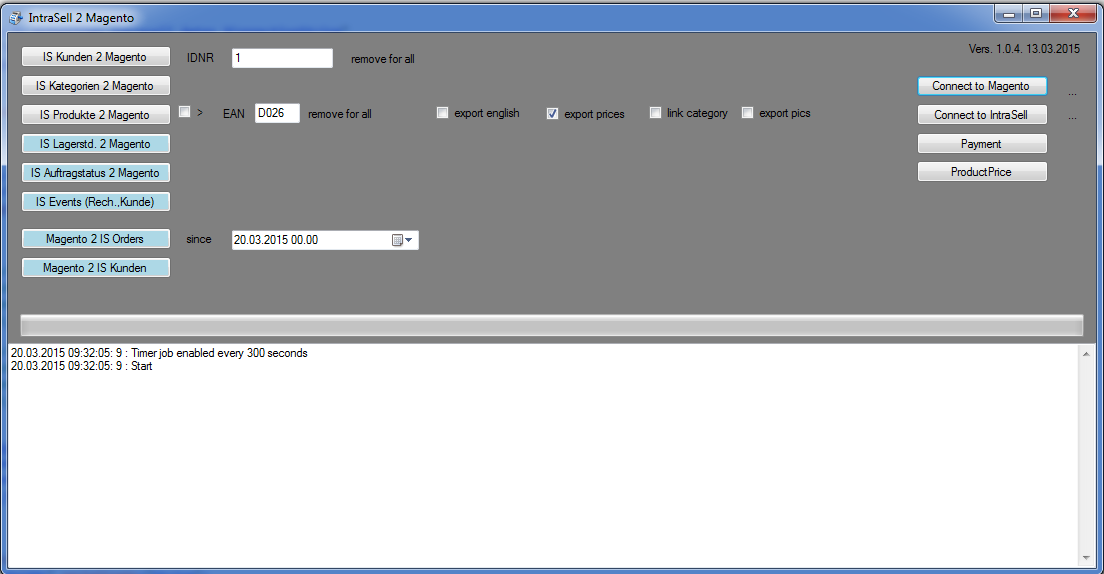
Task: Close the IntraSell 2 Magento window
Action: tap(1073, 13)
